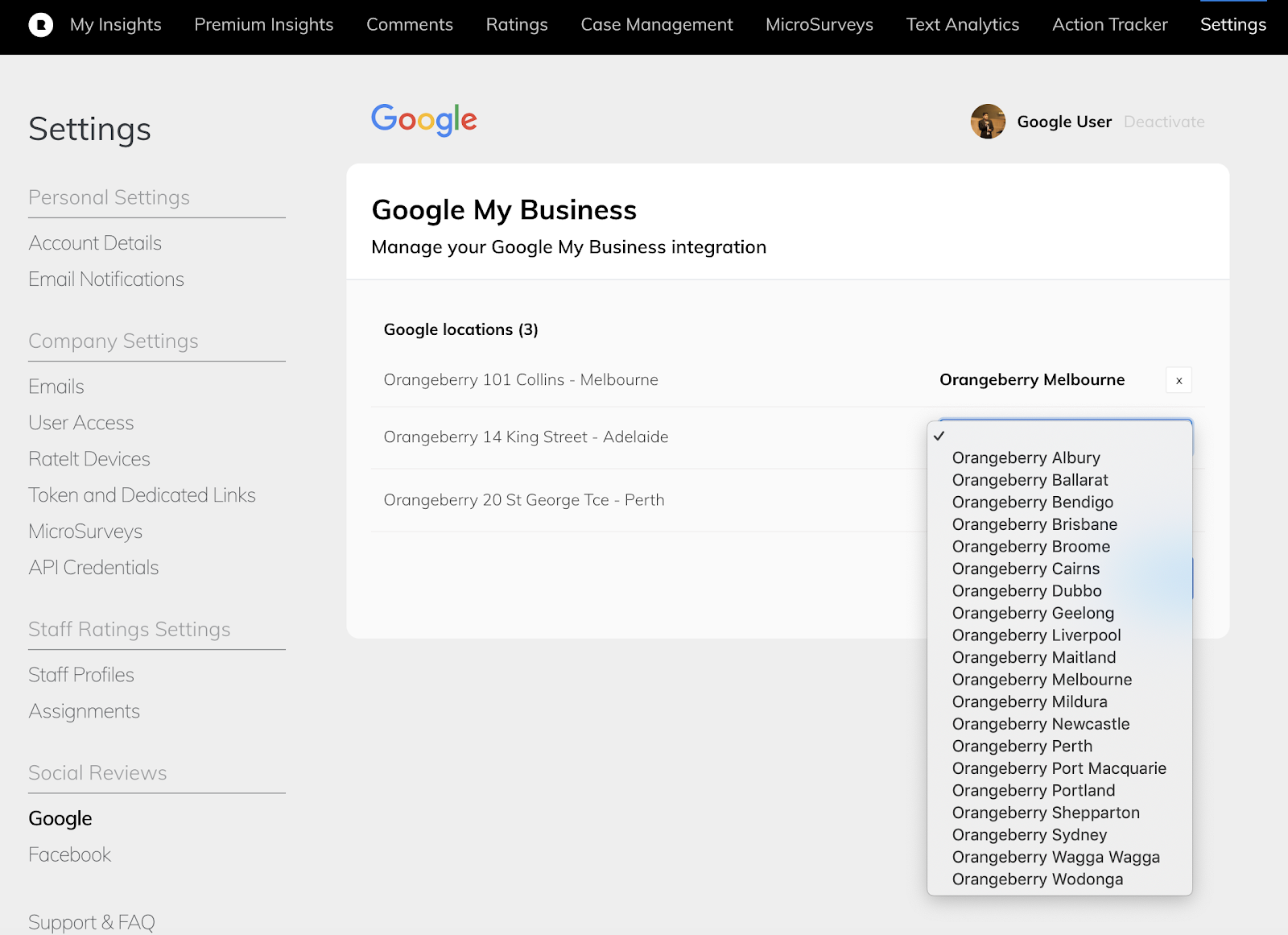
Task: Open the Case Management tab
Action: tap(656, 25)
